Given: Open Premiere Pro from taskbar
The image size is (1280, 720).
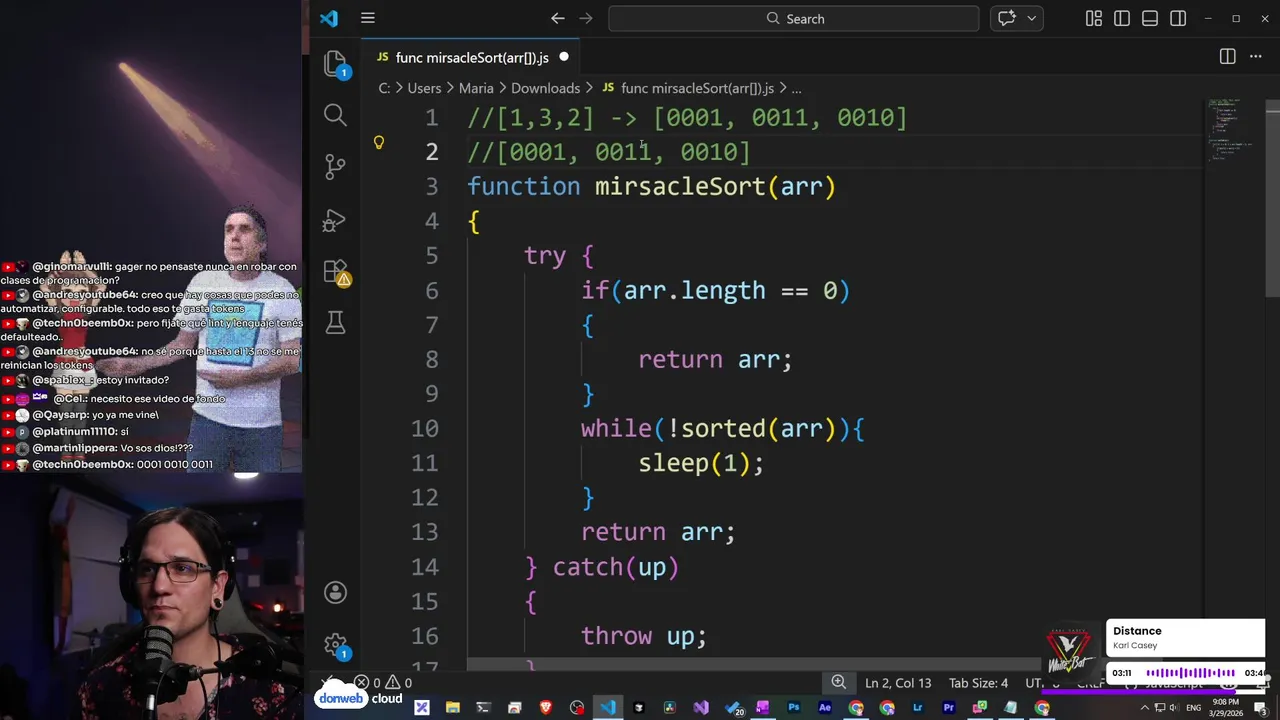Looking at the screenshot, I should tap(949, 708).
